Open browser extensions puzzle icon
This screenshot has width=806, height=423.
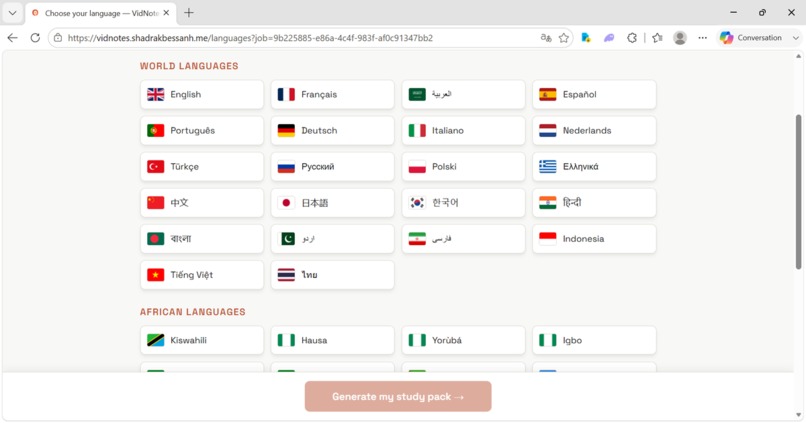pyautogui.click(x=632, y=38)
